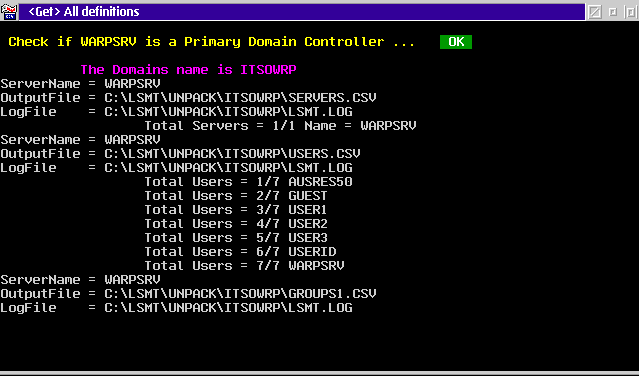639x376 pixels.
Task: Maximize the '<Get> All definitions' window
Action: [630, 12]
